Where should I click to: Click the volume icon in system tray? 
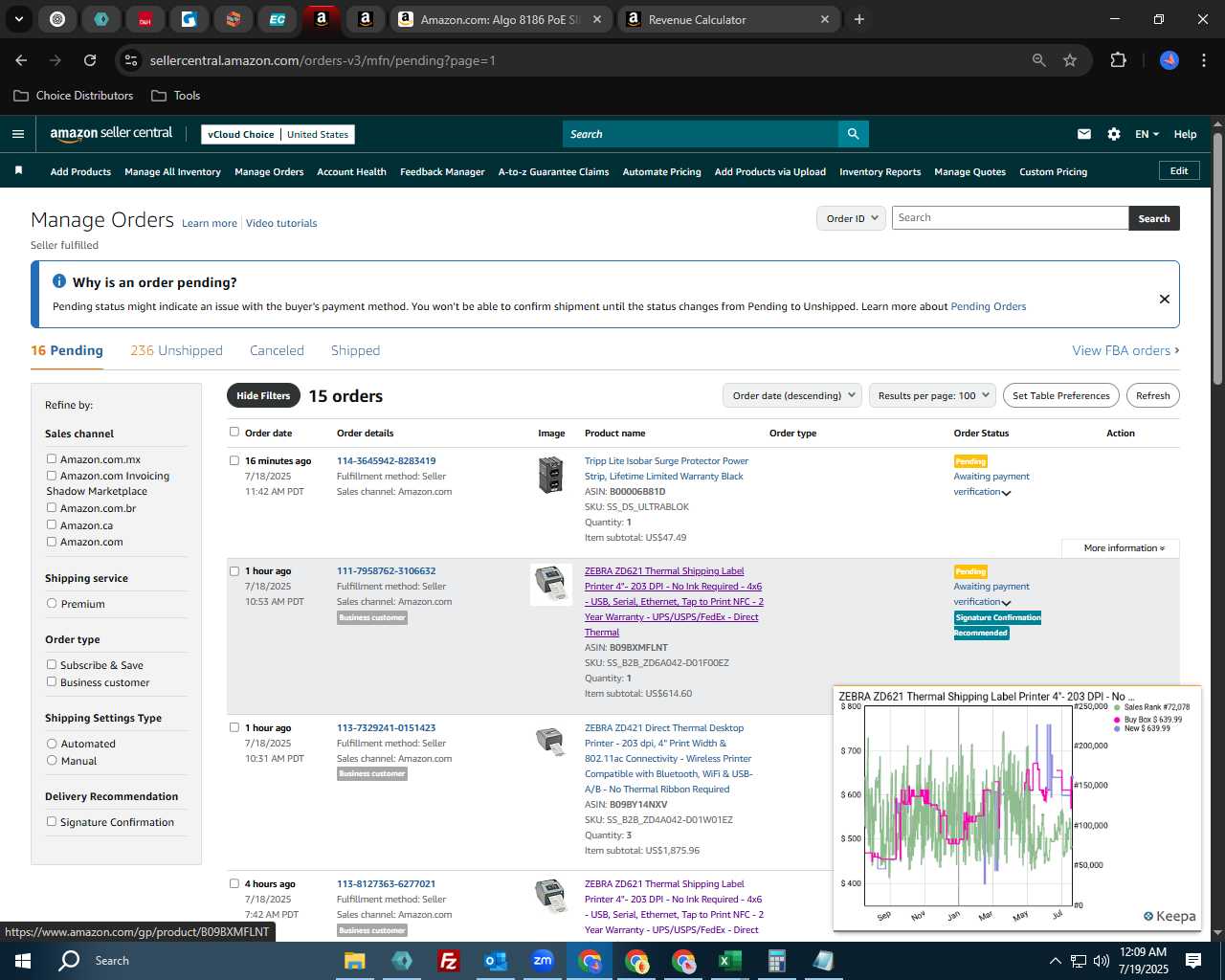pyautogui.click(x=1101, y=961)
